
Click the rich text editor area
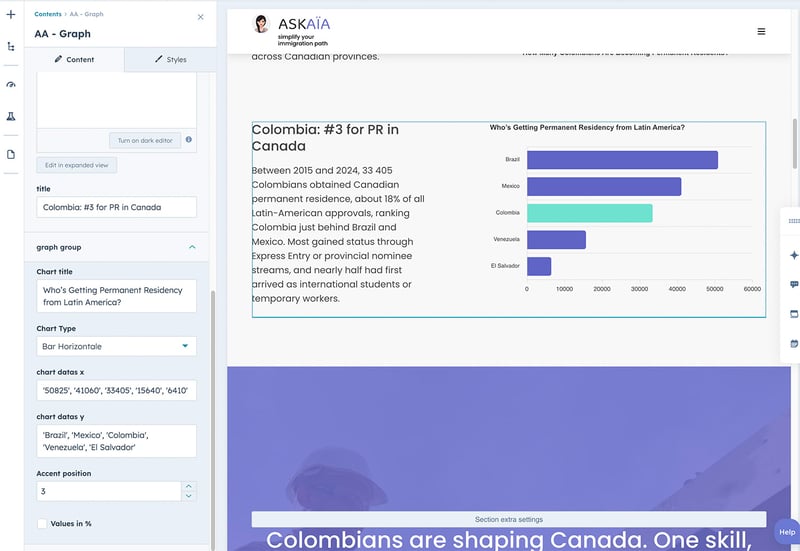116,101
